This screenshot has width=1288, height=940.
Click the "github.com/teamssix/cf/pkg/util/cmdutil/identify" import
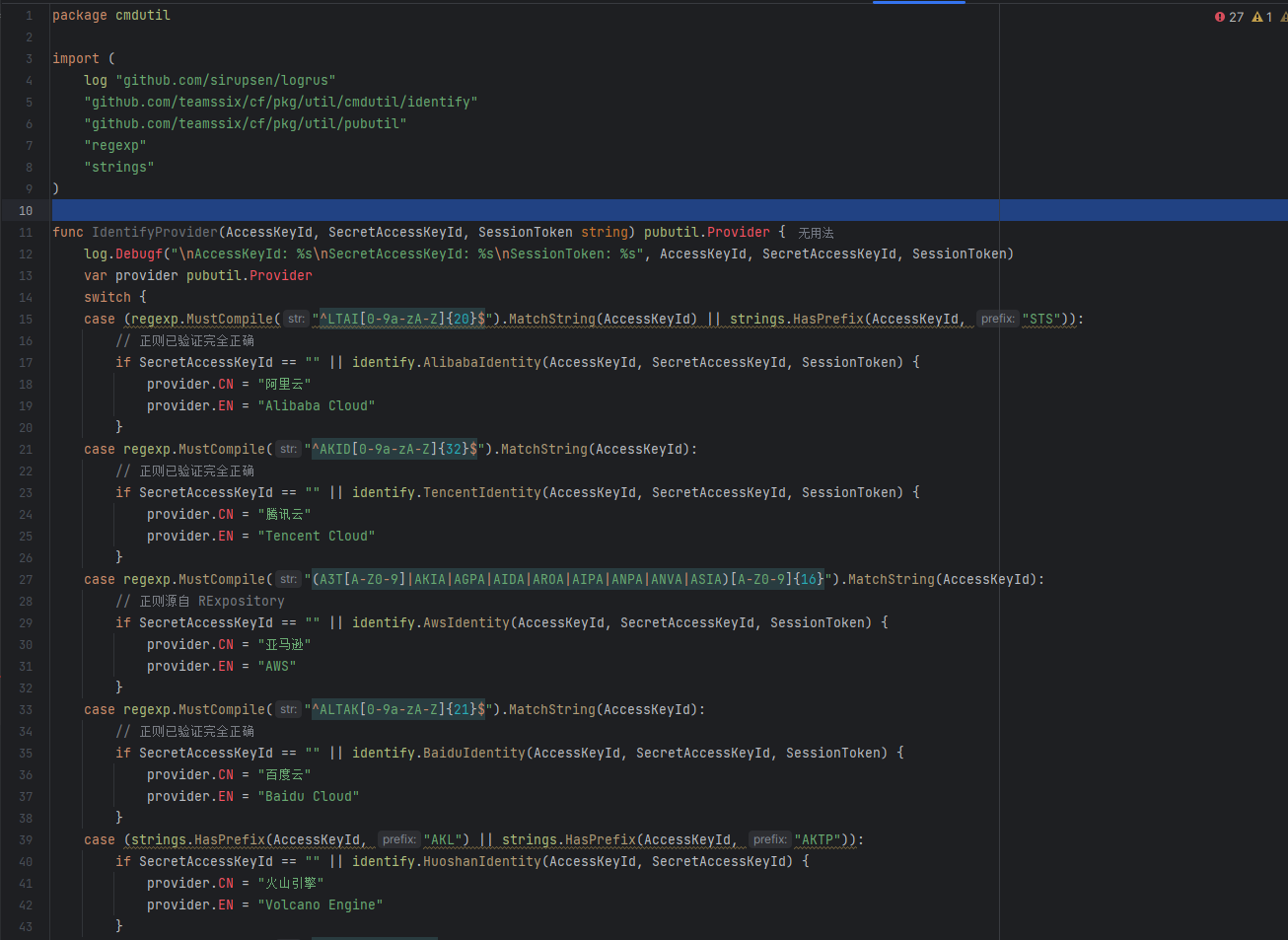pos(281,102)
